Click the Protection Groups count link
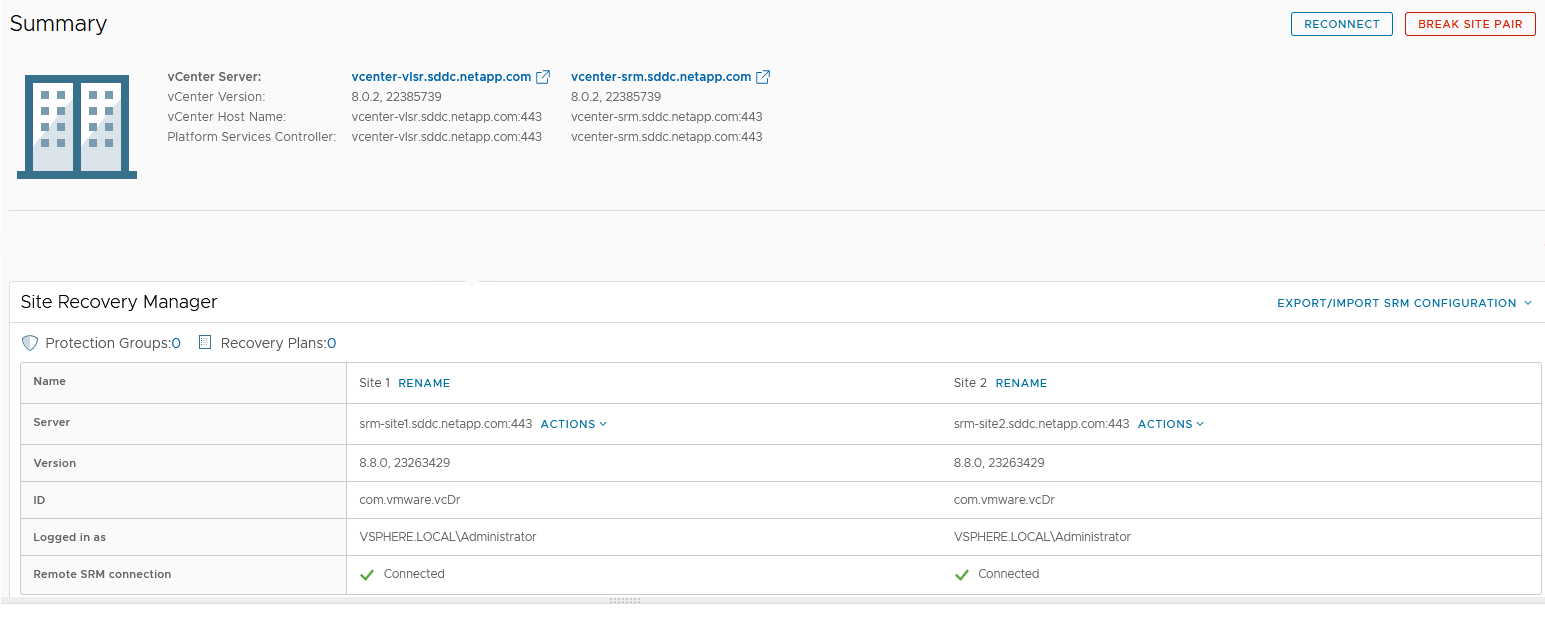 click(176, 343)
